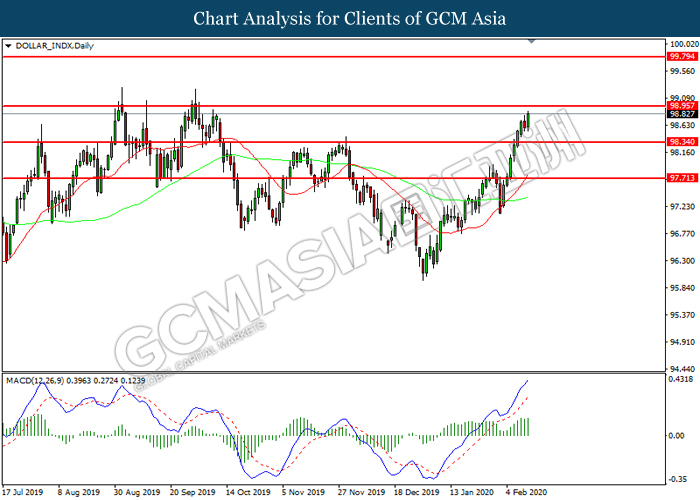
Task: Select the 30 Aug 2019 date label
Action: (x=137, y=492)
